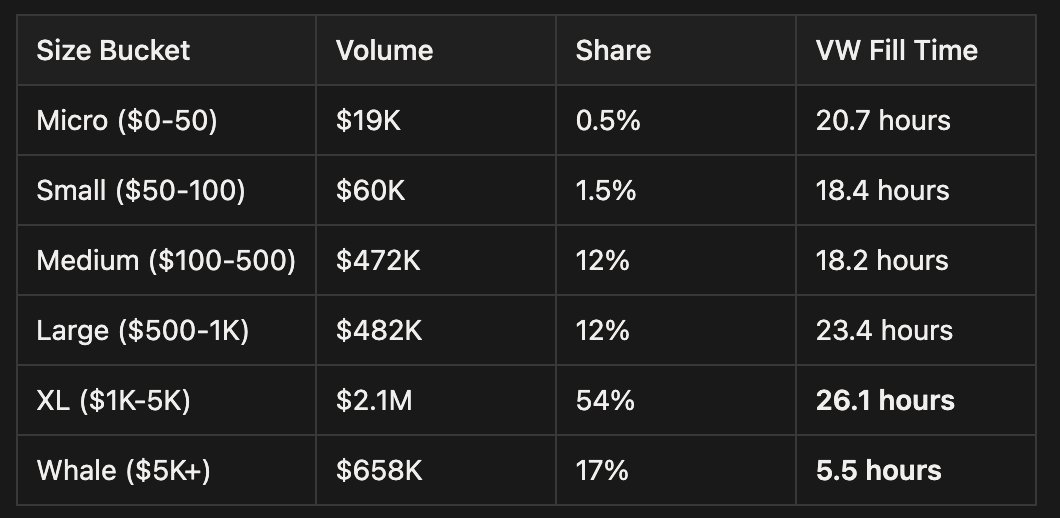
Task: Click the Whale ($5K+) bucket cell
Action: (123, 471)
